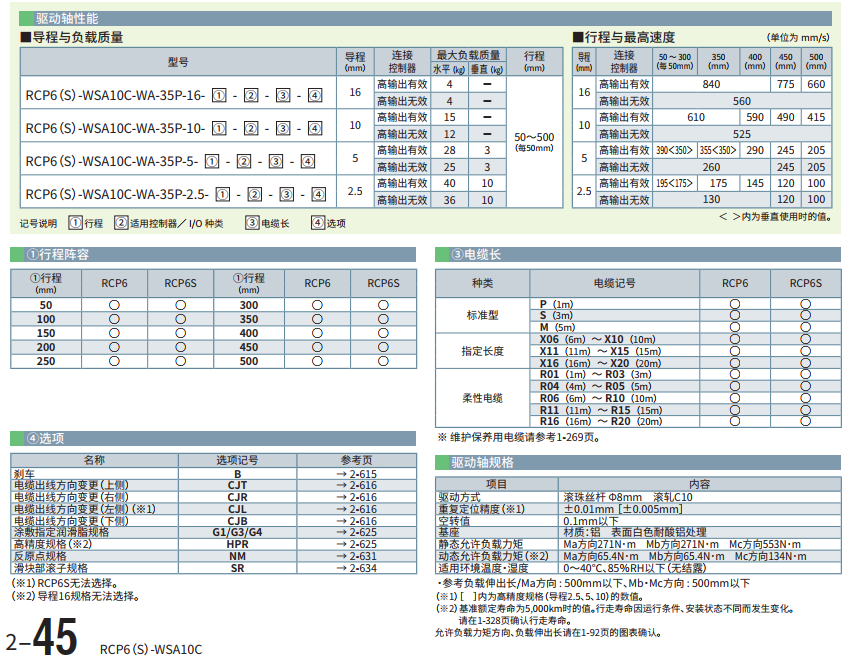Click stroke 50 in the stroke lineup table
This screenshot has width=847, height=658.
pos(46,305)
